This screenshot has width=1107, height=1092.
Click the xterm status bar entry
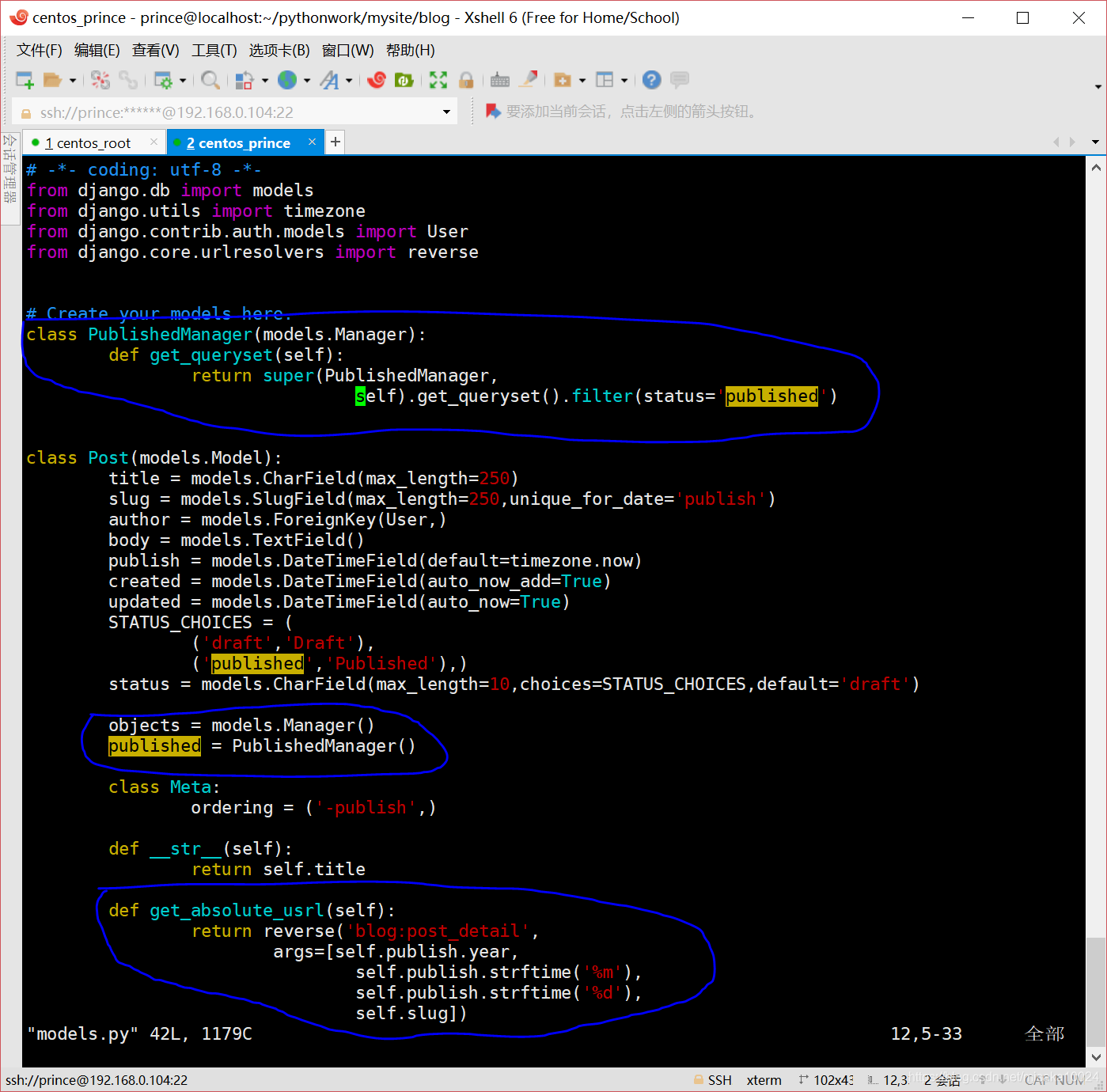click(x=764, y=1080)
